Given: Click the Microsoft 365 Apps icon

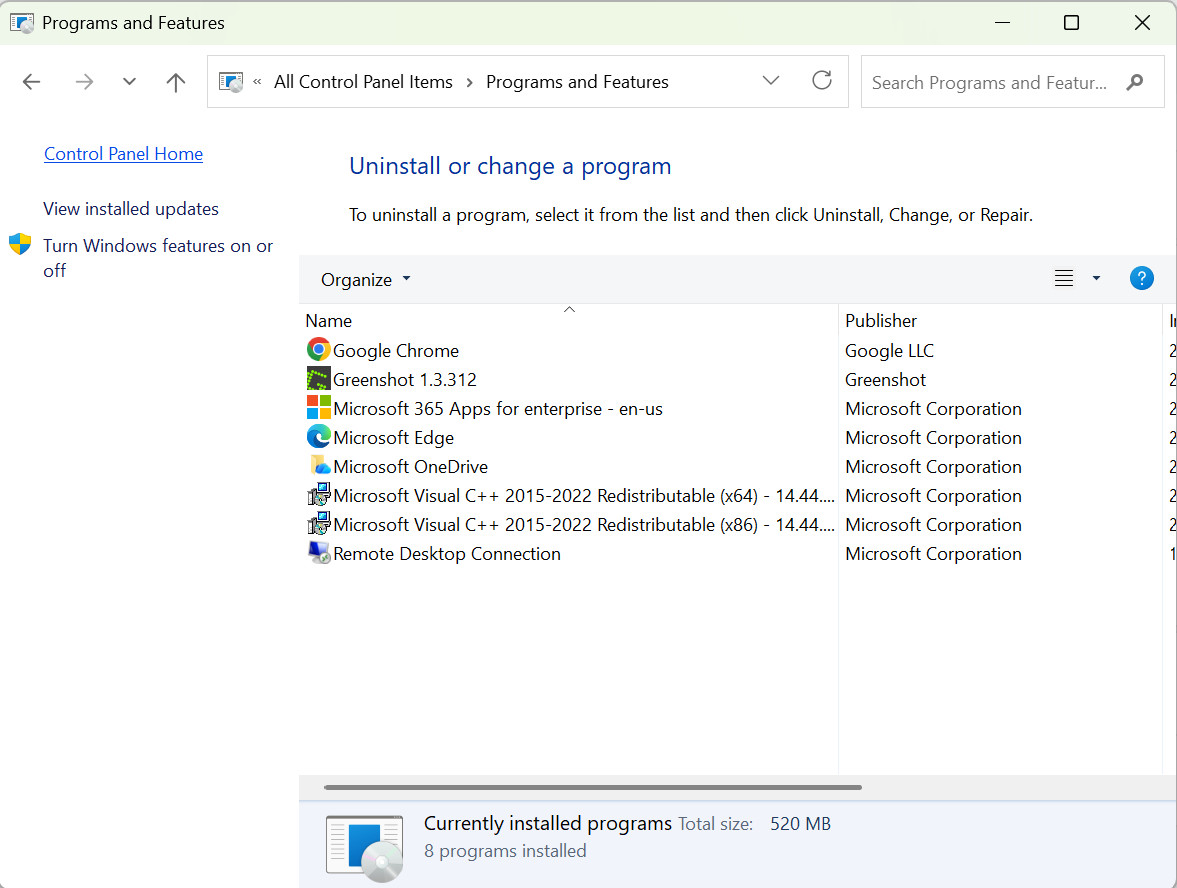Looking at the screenshot, I should (x=318, y=408).
